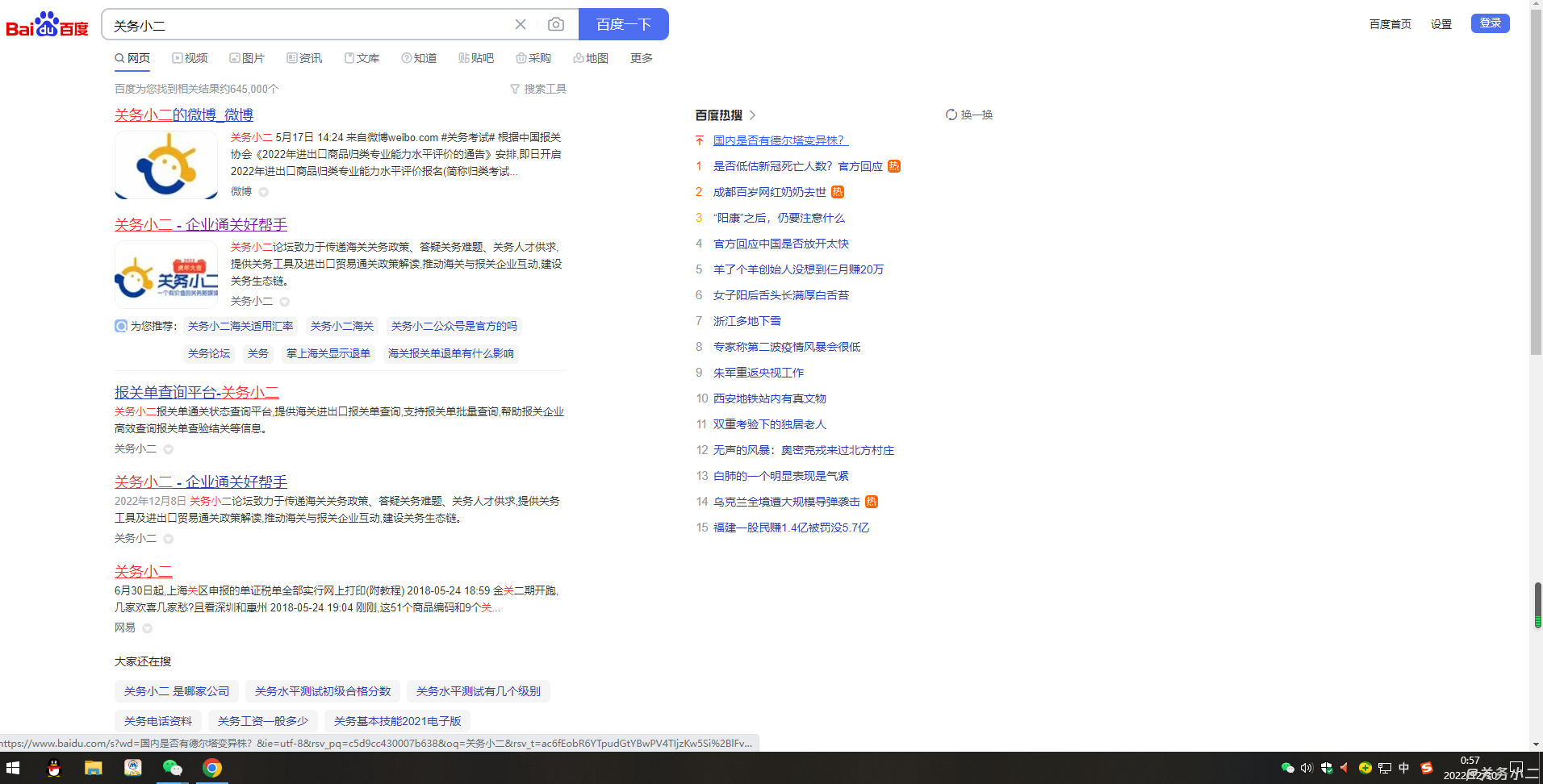Open WeChat from the taskbar
This screenshot has height=784, width=1543.
pos(173,768)
